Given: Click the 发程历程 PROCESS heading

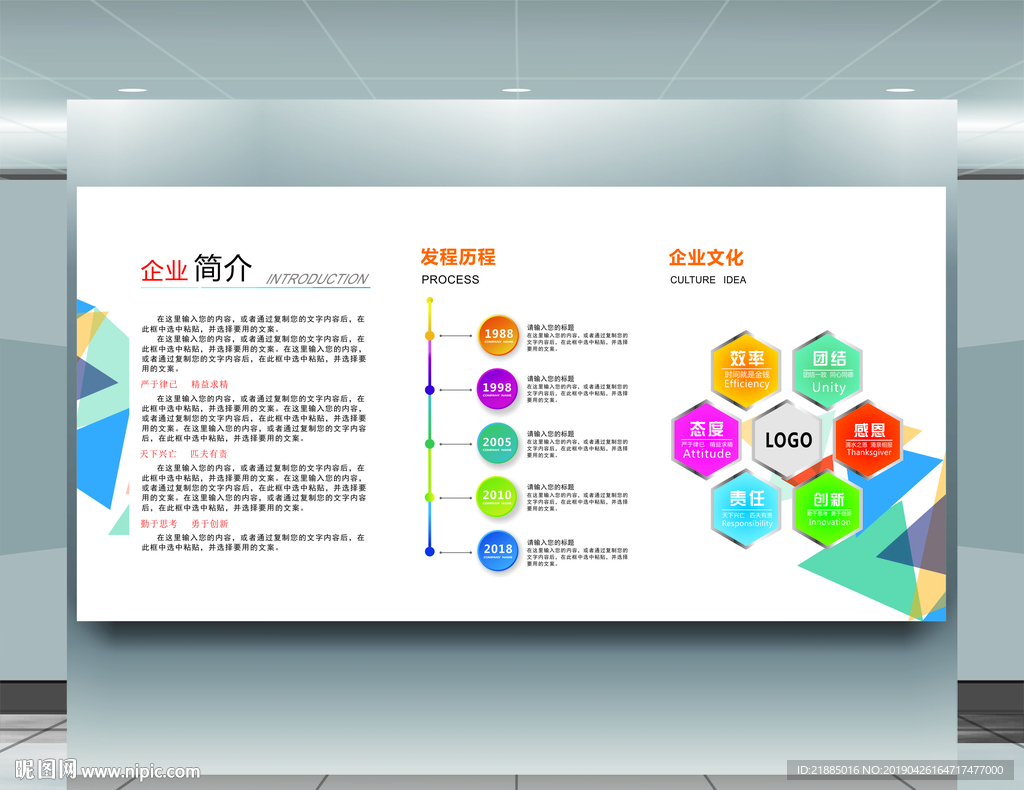Looking at the screenshot, I should (x=458, y=258).
